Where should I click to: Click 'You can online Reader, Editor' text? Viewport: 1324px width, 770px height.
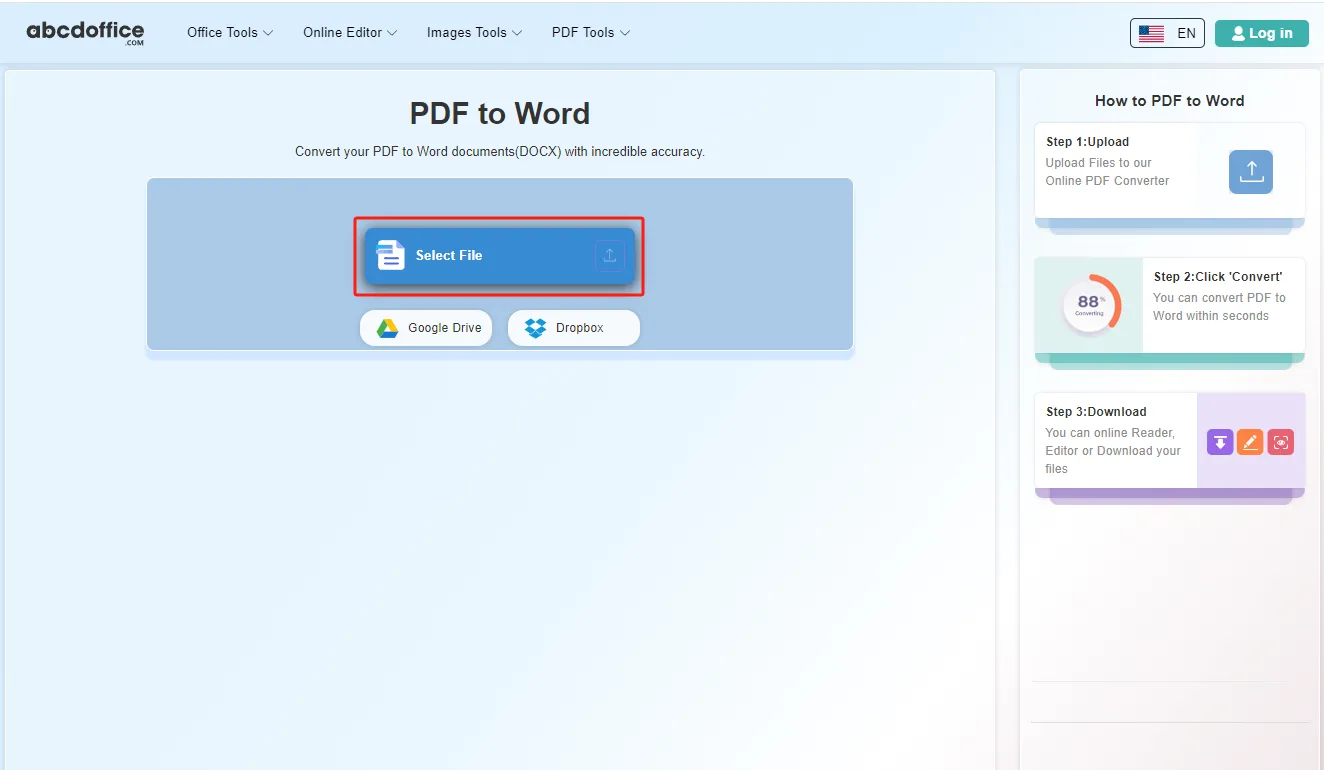pyautogui.click(x=1113, y=451)
